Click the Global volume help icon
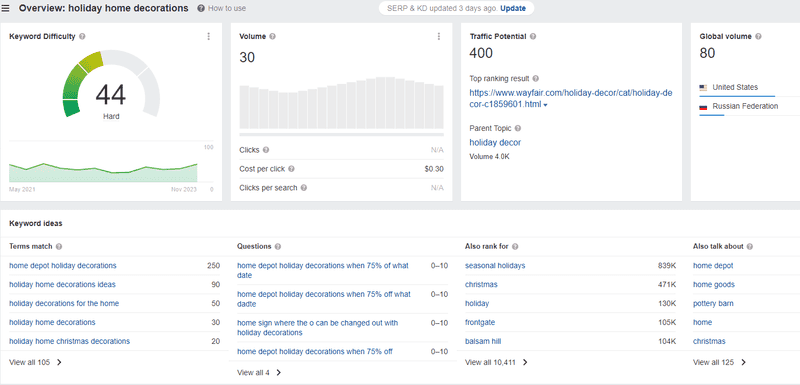 click(x=758, y=37)
